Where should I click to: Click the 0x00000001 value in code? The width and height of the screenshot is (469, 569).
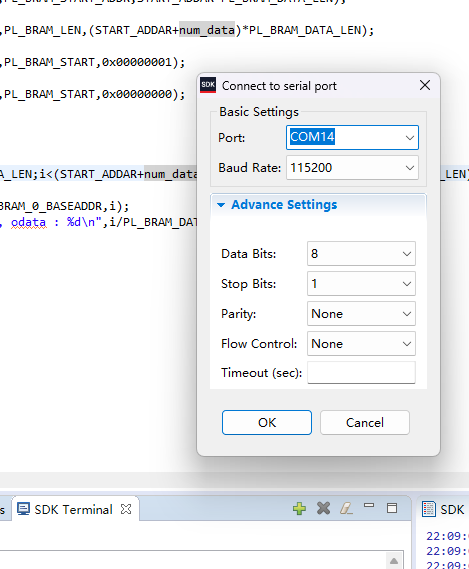[136, 62]
